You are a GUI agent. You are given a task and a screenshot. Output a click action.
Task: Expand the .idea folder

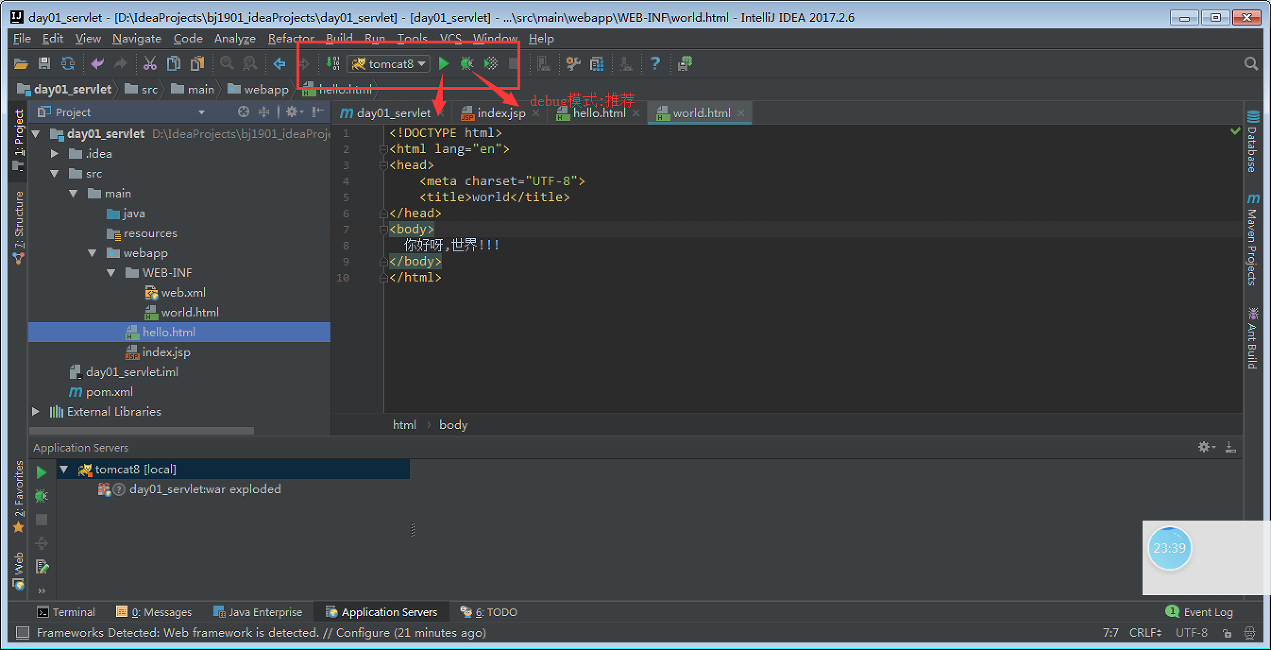tap(55, 154)
